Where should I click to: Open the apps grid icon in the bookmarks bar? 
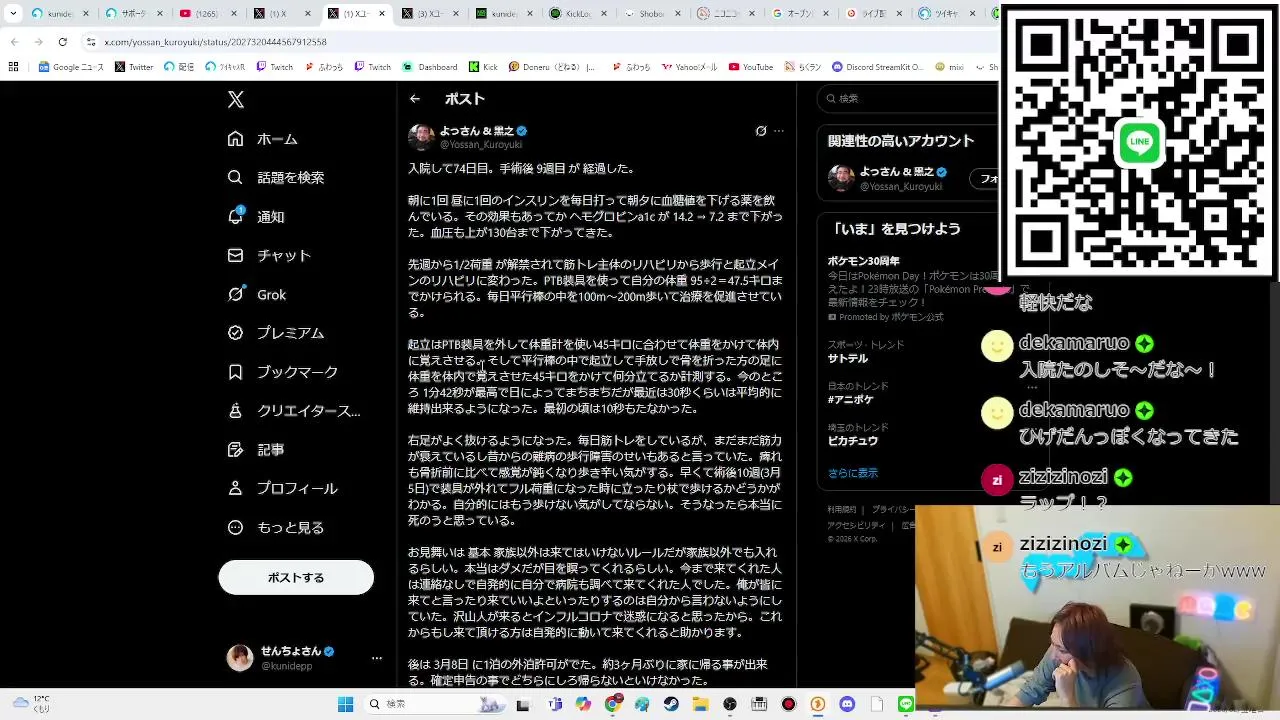coord(13,67)
